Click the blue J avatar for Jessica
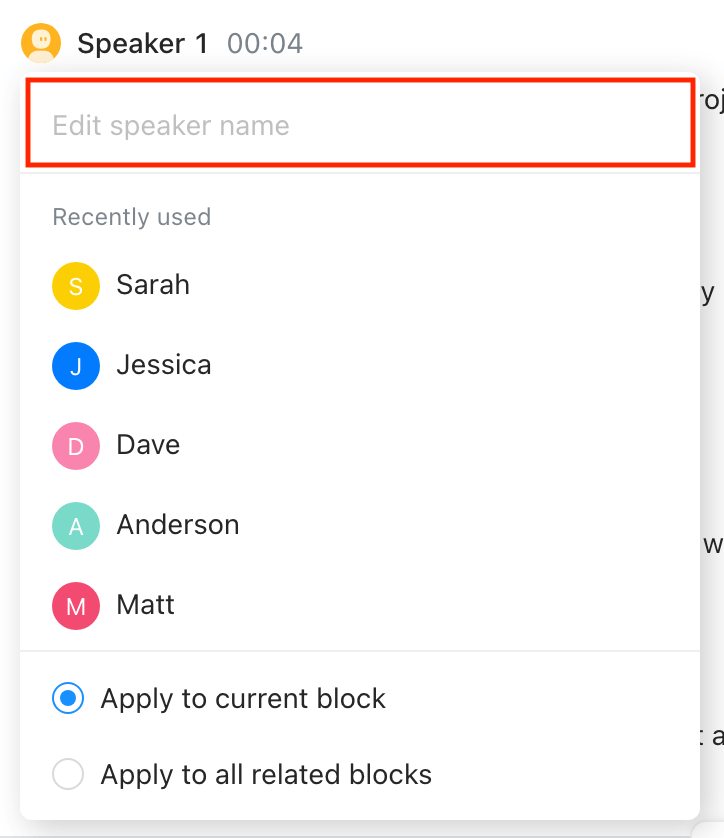The width and height of the screenshot is (724, 838). click(76, 365)
